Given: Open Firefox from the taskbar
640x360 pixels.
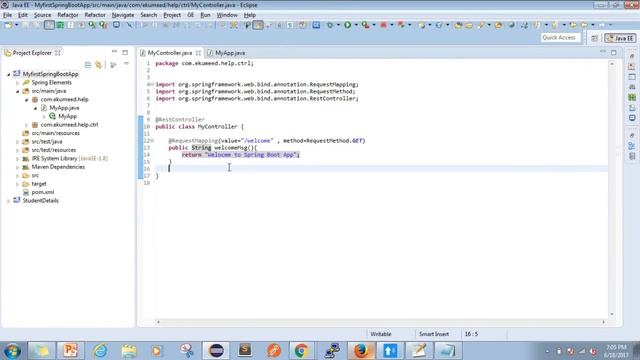Looking at the screenshot, I should click(x=361, y=351).
